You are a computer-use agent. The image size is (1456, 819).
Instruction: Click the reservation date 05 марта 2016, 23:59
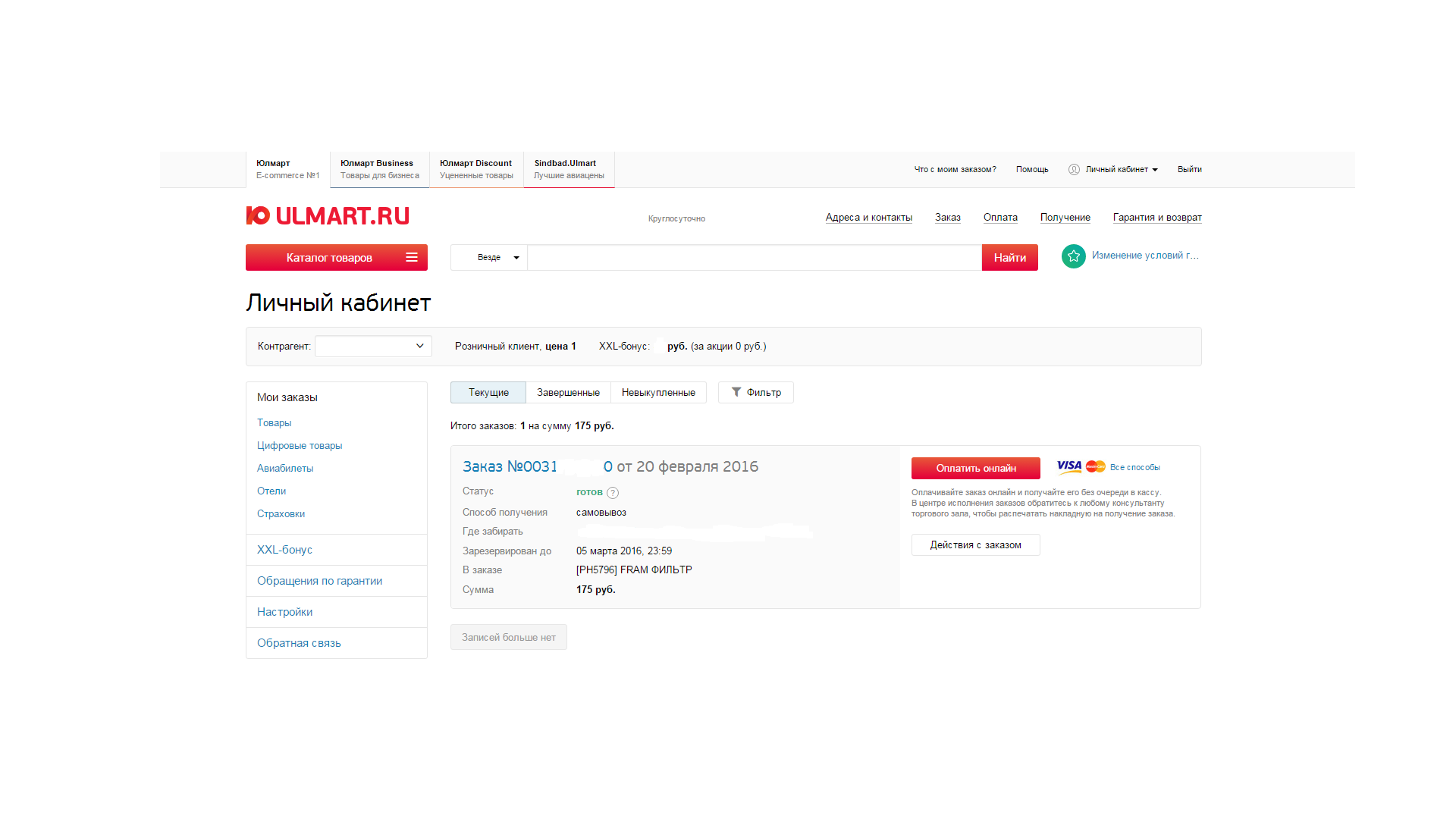click(624, 551)
